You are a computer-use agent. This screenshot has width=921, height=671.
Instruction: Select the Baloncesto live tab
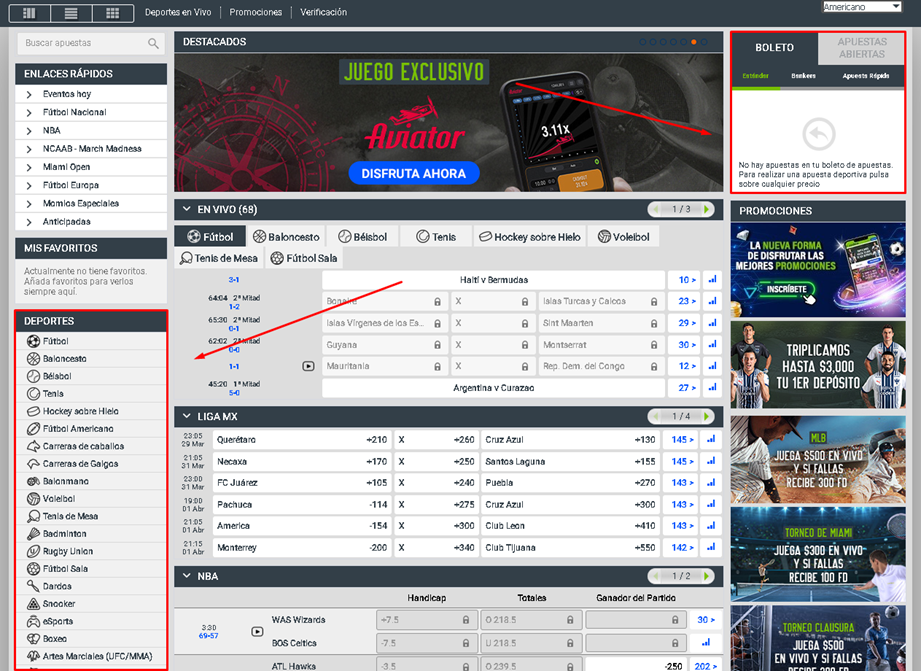[286, 237]
